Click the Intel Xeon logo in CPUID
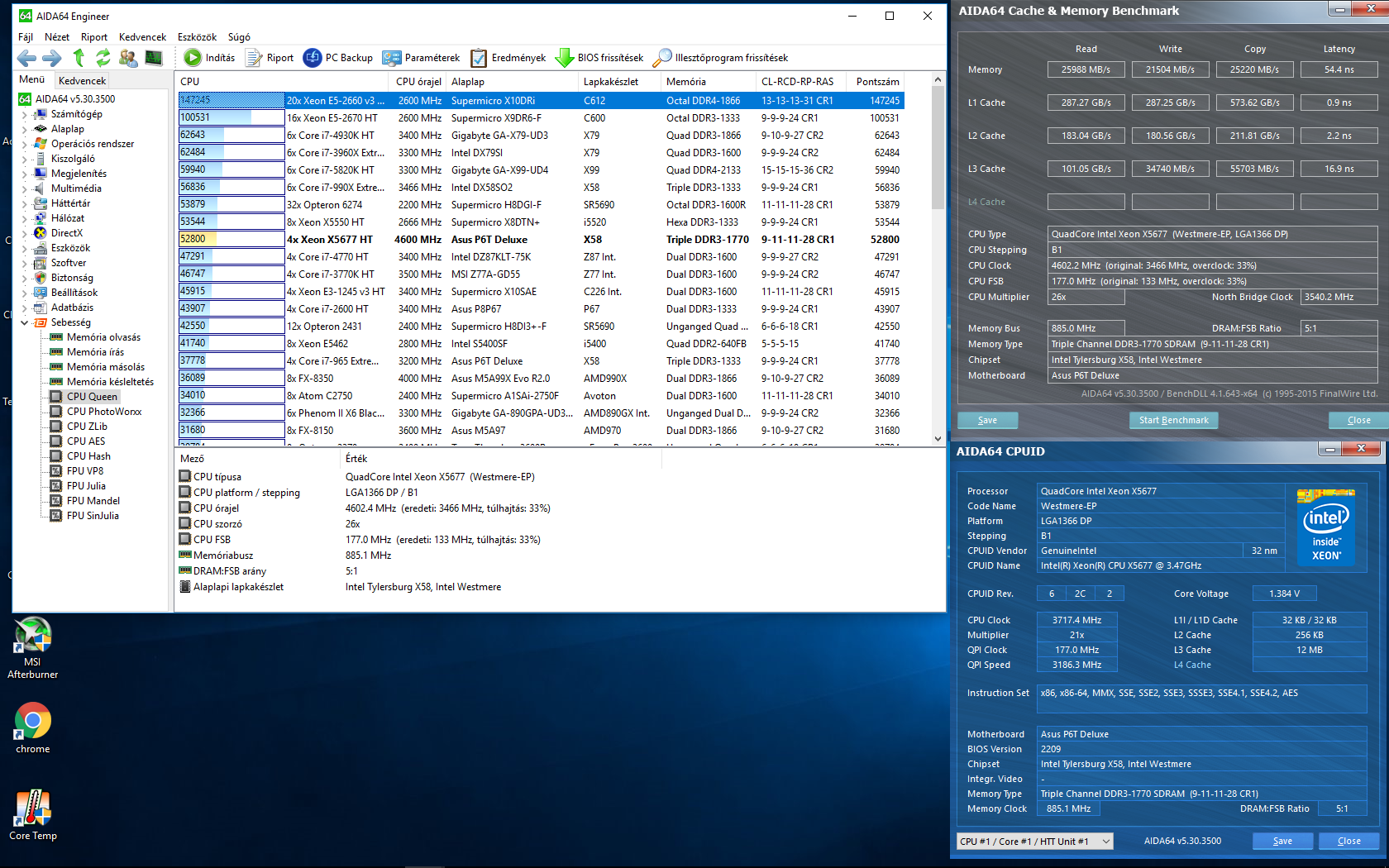This screenshot has width=1389, height=868. [1326, 527]
